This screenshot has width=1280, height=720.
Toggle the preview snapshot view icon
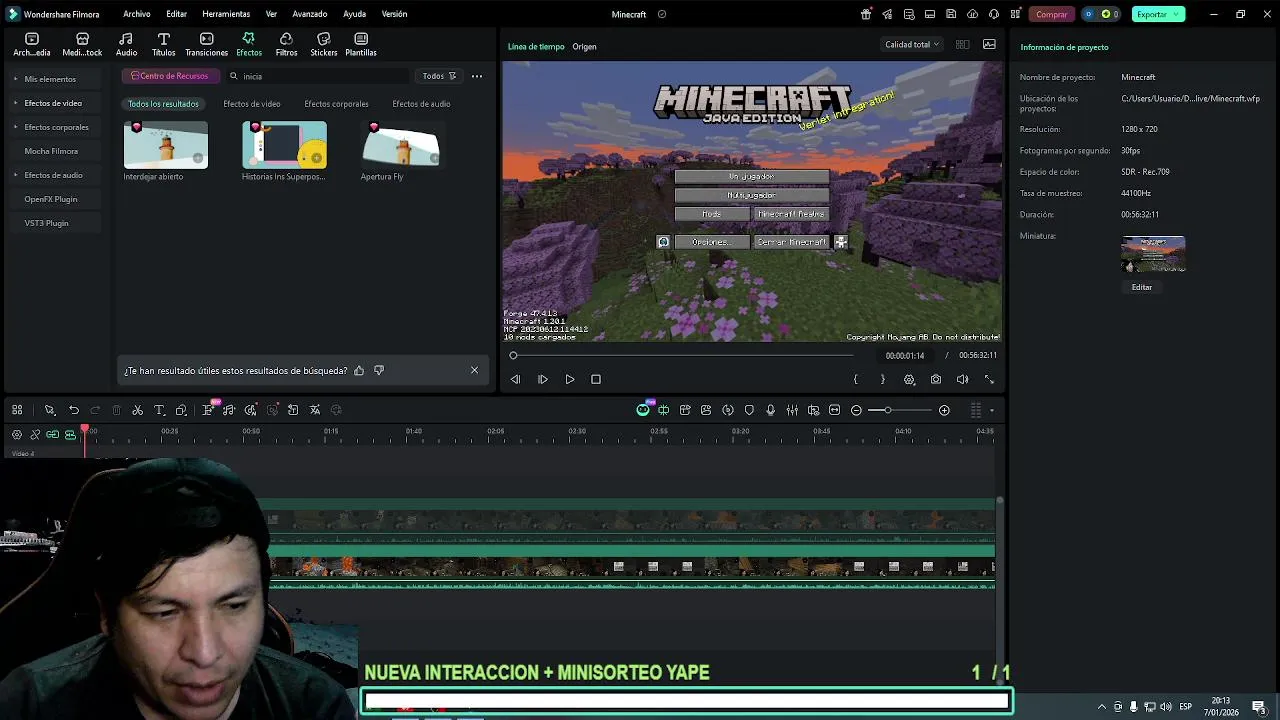tap(989, 44)
